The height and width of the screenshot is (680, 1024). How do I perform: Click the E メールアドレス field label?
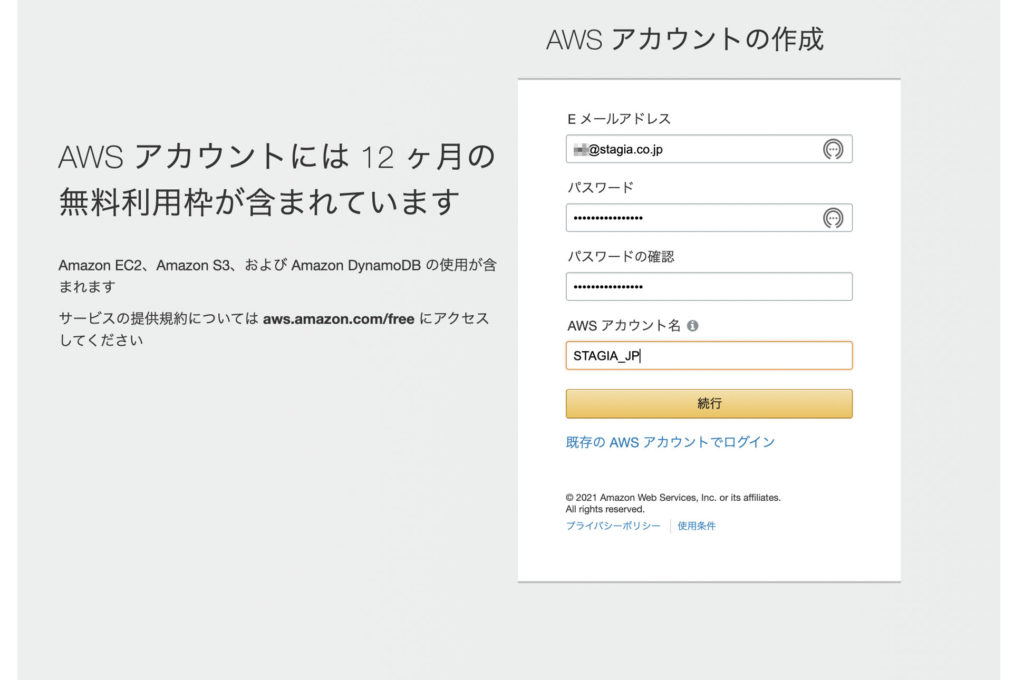pos(618,119)
